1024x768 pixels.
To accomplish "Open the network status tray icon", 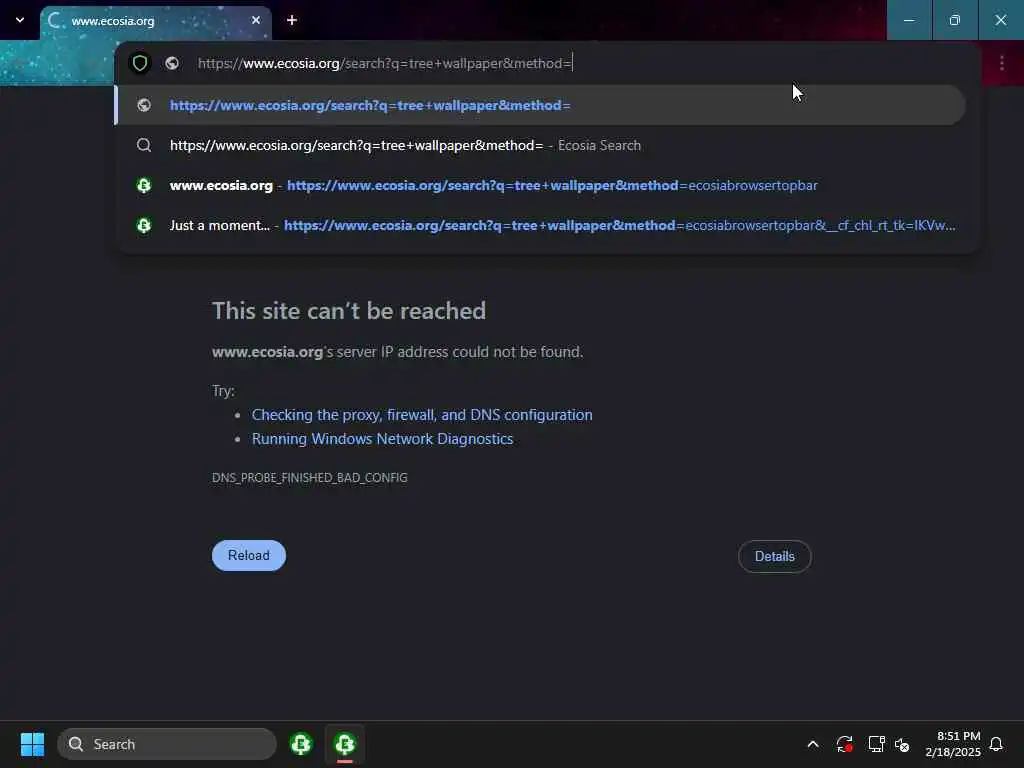I will [876, 744].
